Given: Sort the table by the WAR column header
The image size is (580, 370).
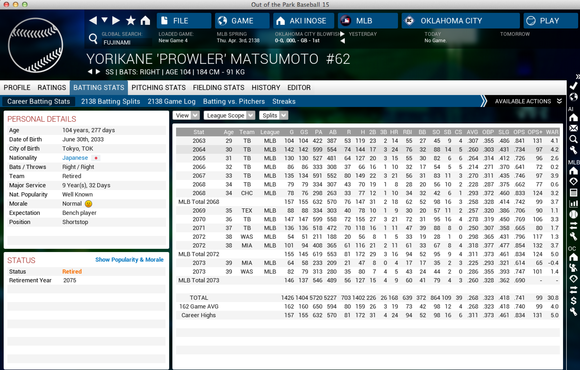Looking at the screenshot, I should pyautogui.click(x=552, y=132).
